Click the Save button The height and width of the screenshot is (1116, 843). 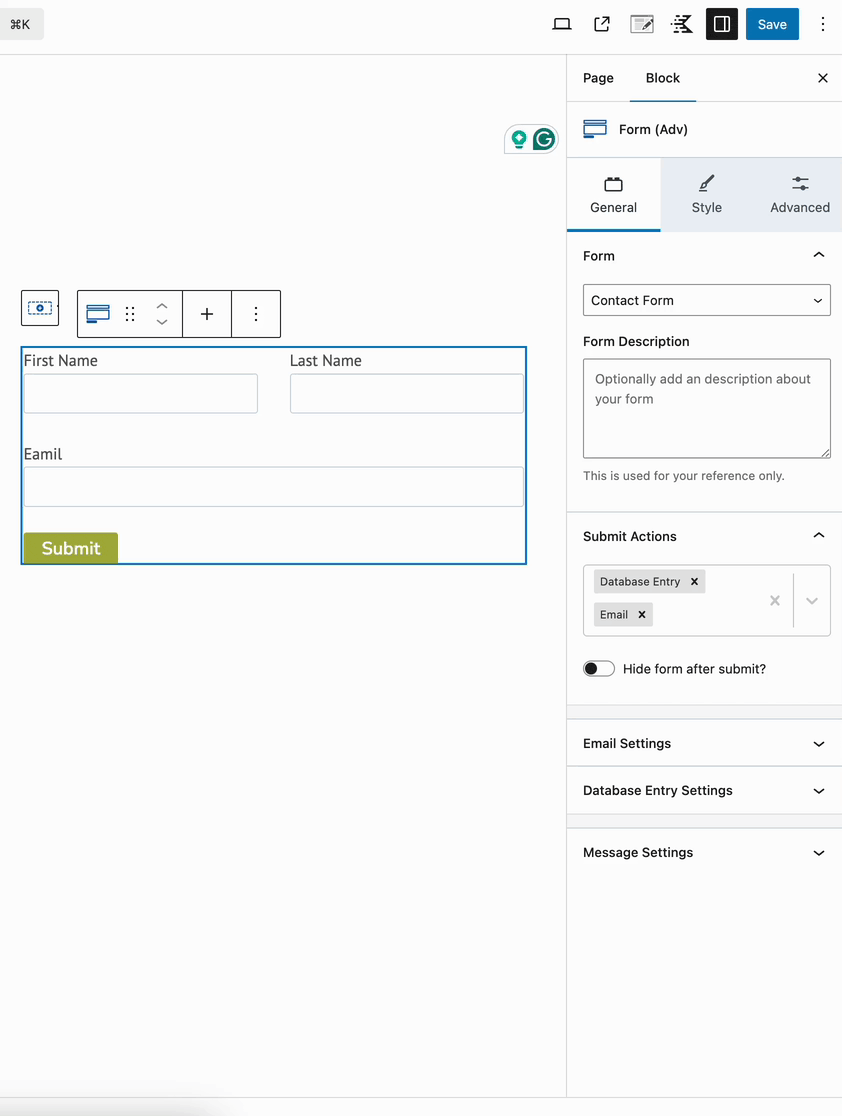tap(772, 23)
